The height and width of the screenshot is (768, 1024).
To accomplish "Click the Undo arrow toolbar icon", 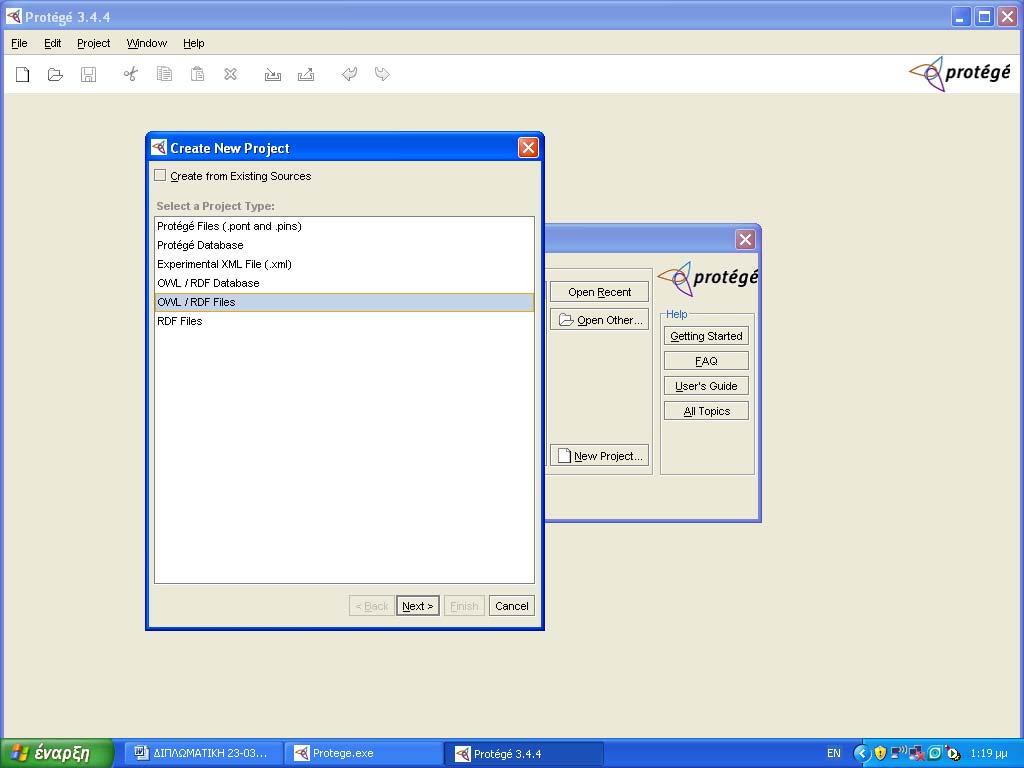I will 349,74.
